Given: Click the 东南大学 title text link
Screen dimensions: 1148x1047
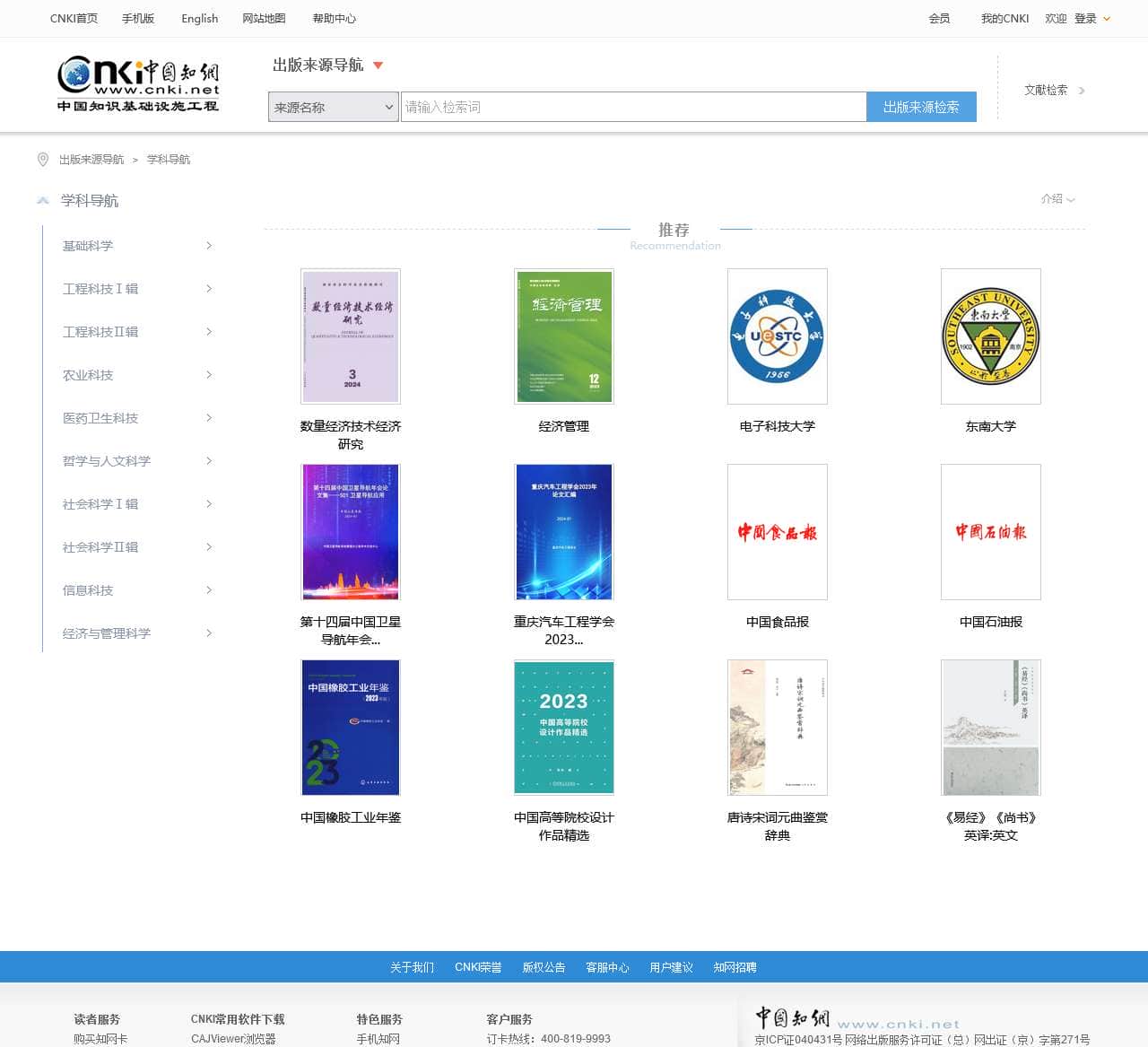Looking at the screenshot, I should 991,426.
